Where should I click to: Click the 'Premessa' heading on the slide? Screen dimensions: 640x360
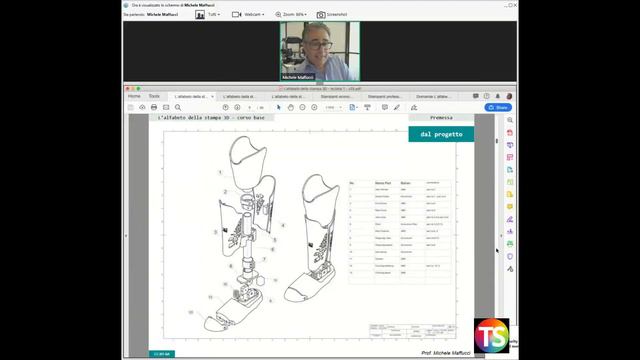click(441, 118)
